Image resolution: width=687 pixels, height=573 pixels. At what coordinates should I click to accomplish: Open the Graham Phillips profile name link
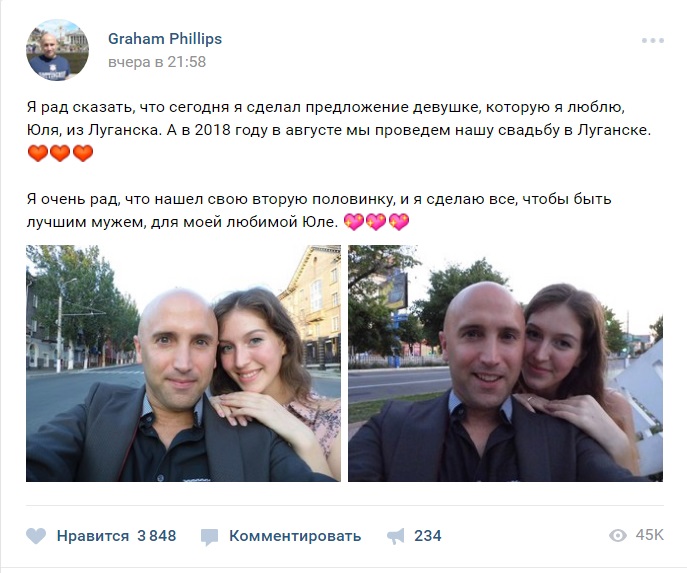coord(165,39)
